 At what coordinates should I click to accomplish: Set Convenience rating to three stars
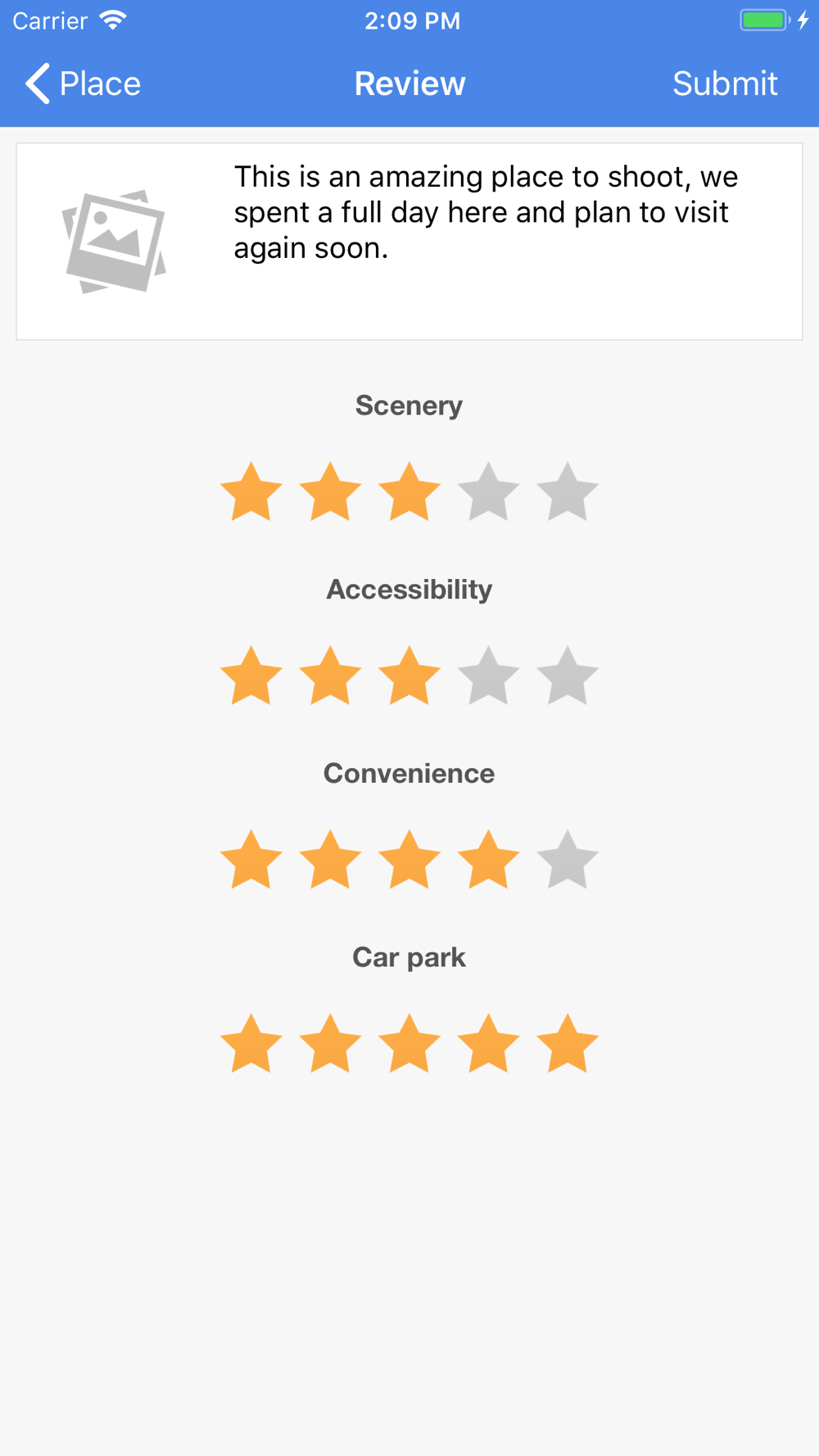[409, 860]
